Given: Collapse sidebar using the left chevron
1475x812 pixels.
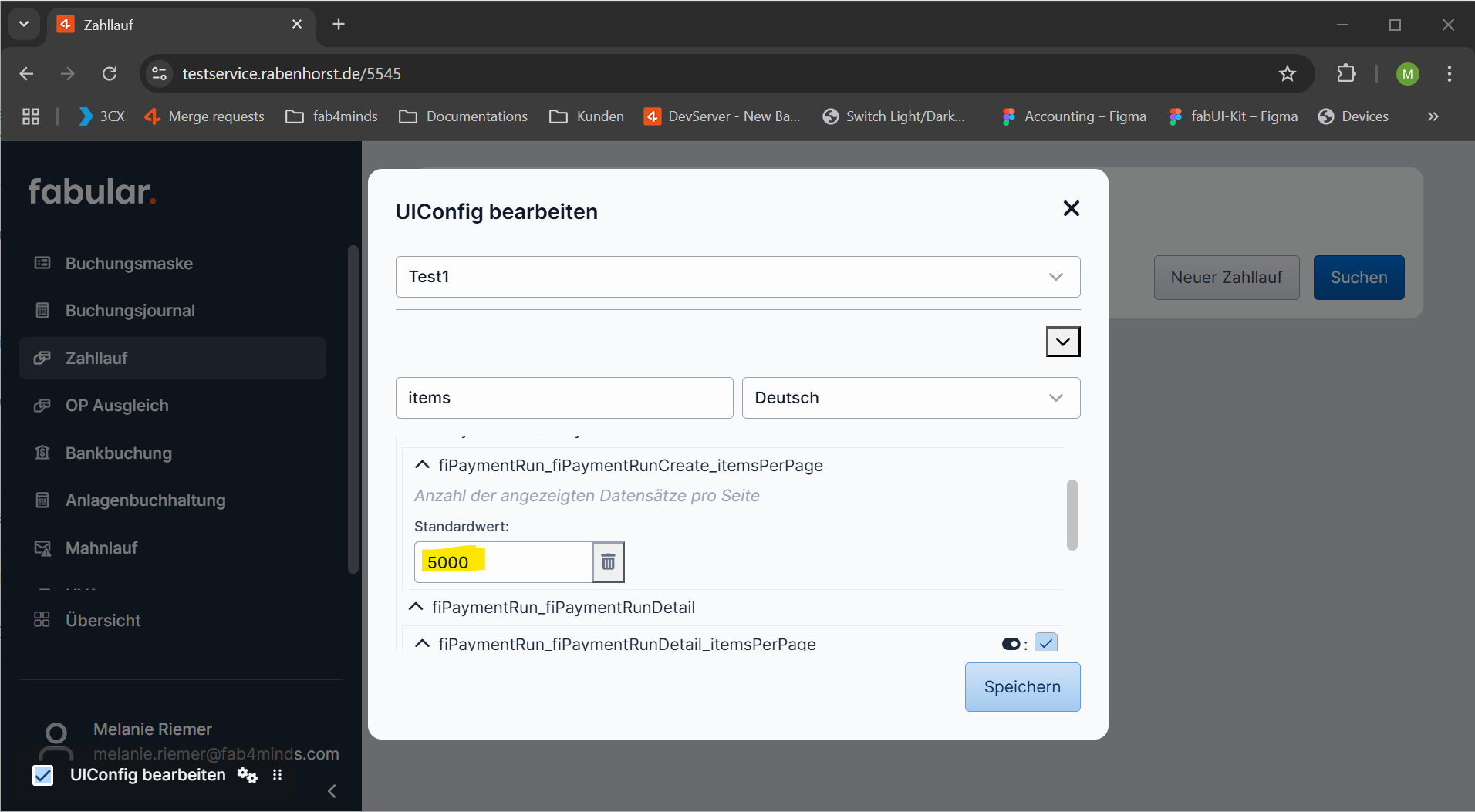Looking at the screenshot, I should pos(332,791).
